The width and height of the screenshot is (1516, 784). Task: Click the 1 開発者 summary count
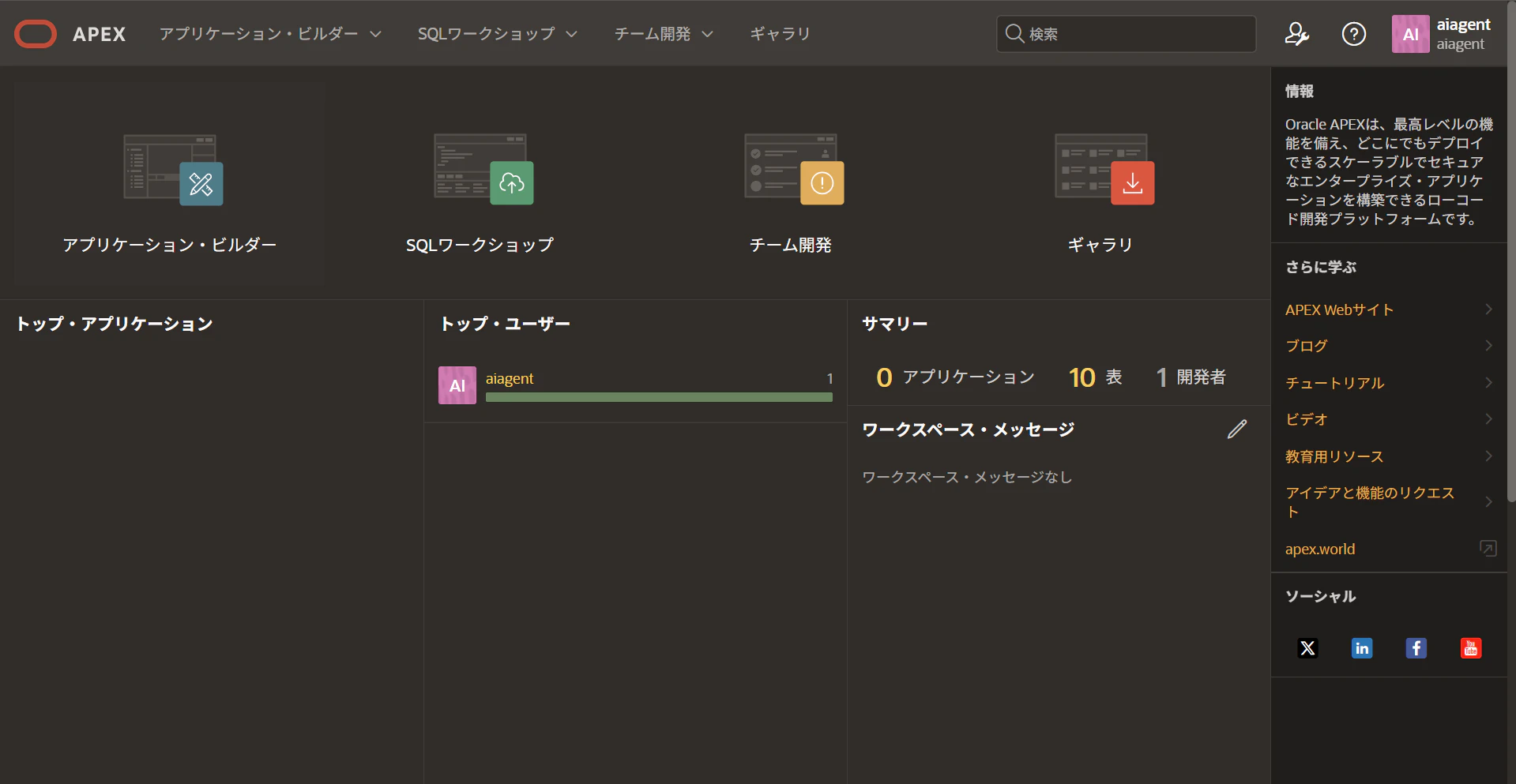coord(1191,377)
